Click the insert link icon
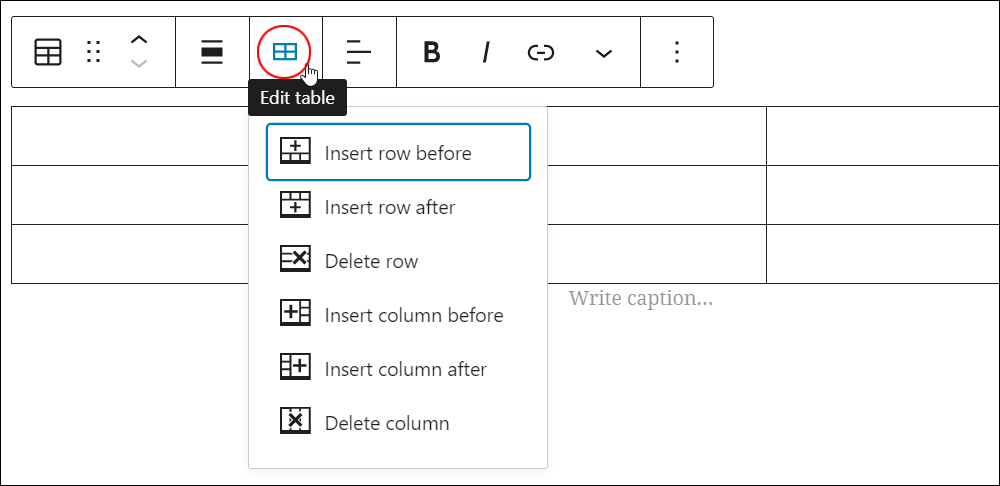The width and height of the screenshot is (1000, 486). [541, 53]
